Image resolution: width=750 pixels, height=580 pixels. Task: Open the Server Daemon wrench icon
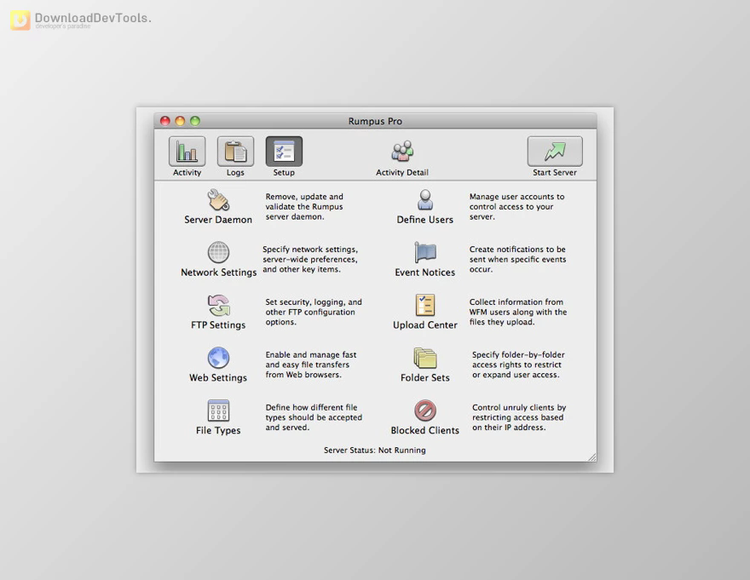pyautogui.click(x=219, y=200)
